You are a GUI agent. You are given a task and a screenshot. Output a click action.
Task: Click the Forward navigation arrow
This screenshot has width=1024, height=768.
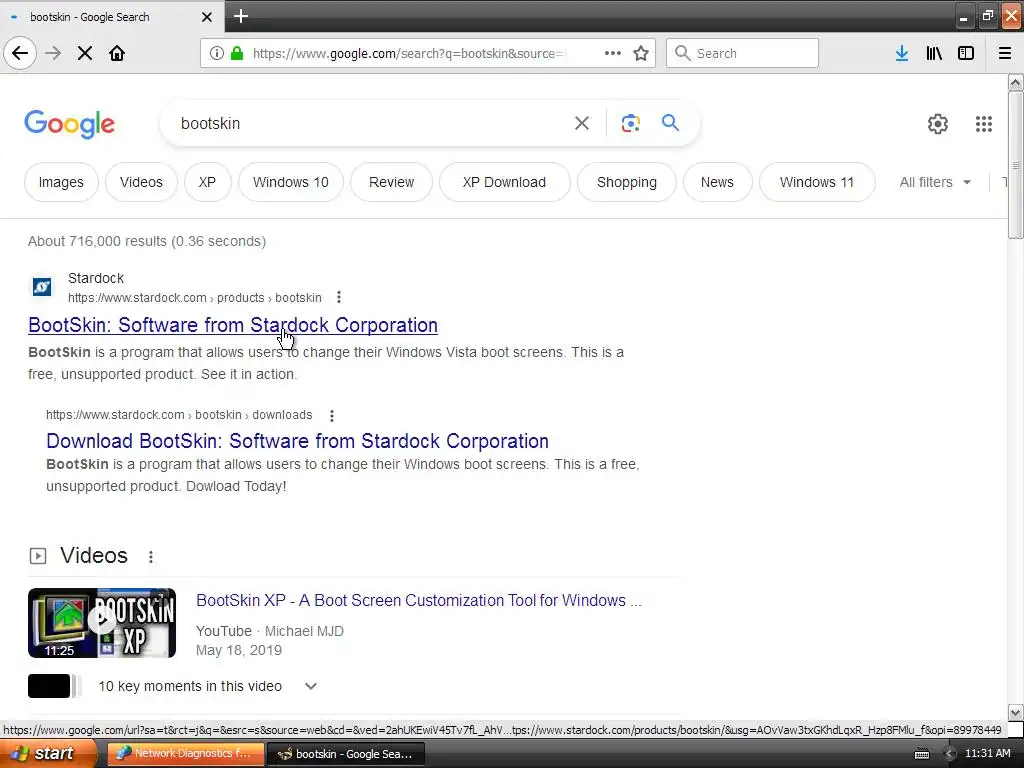pos(53,53)
